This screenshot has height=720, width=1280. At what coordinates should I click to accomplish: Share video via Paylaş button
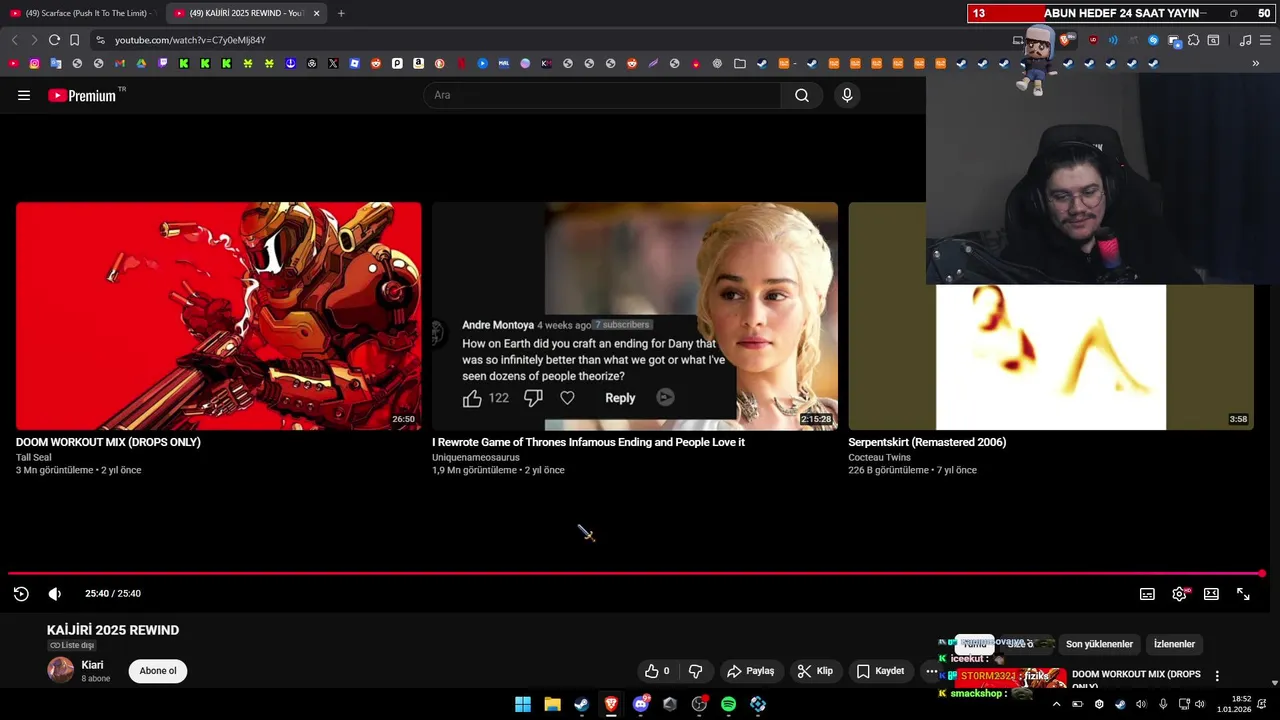(x=751, y=671)
